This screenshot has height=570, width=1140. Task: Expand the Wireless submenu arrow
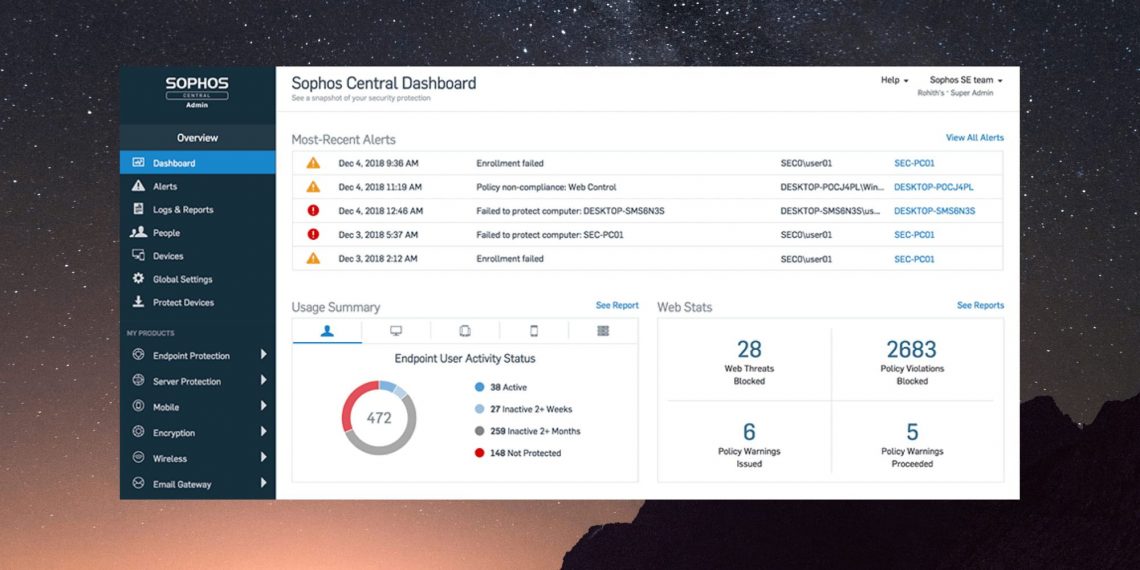[263, 457]
